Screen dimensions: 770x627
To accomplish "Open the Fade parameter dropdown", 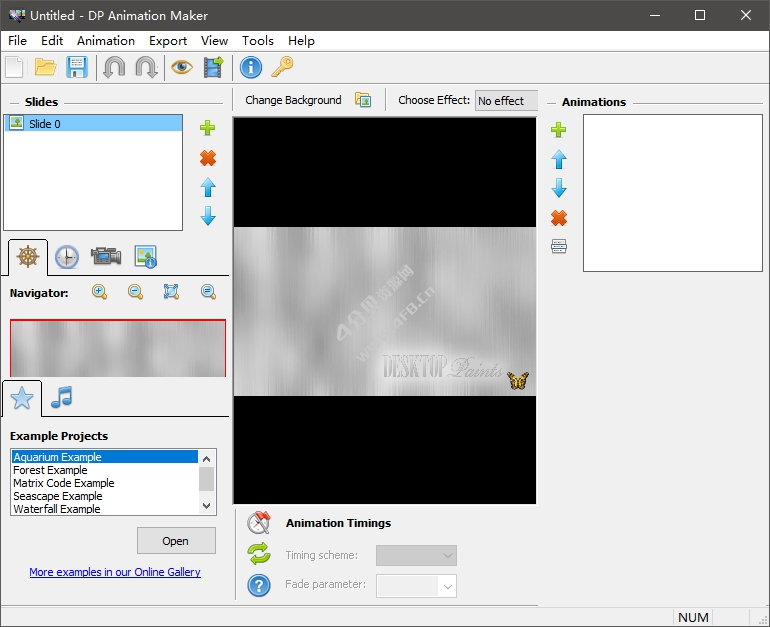I will (416, 586).
